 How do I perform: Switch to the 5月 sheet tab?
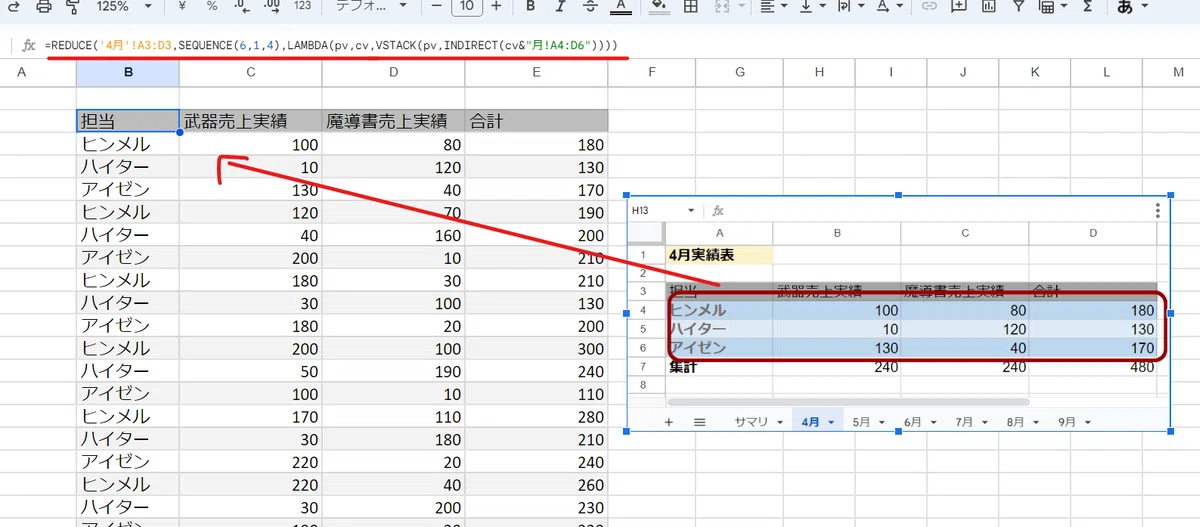tap(868, 422)
